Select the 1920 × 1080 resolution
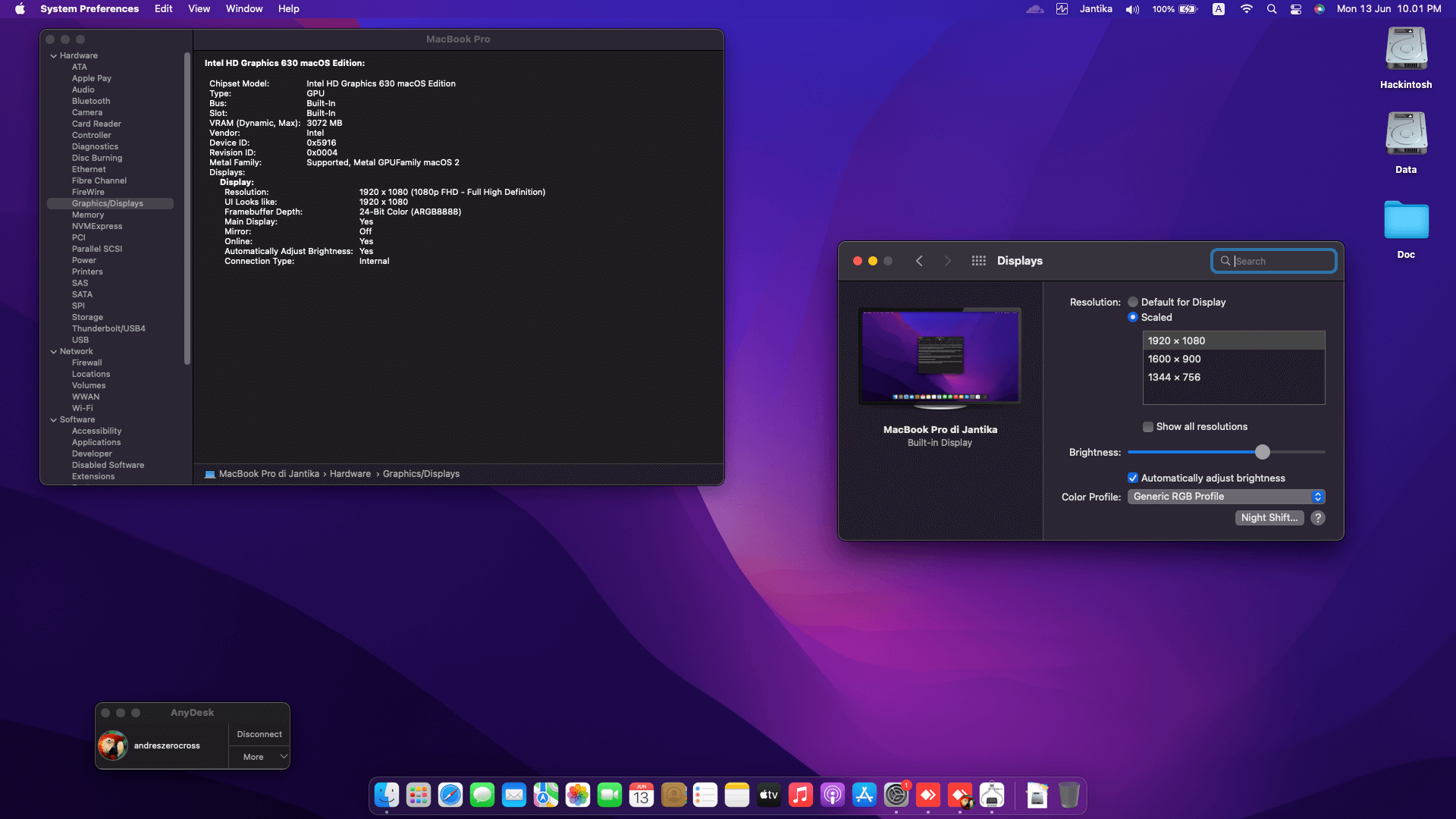Viewport: 1456px width, 819px height. coord(1234,341)
